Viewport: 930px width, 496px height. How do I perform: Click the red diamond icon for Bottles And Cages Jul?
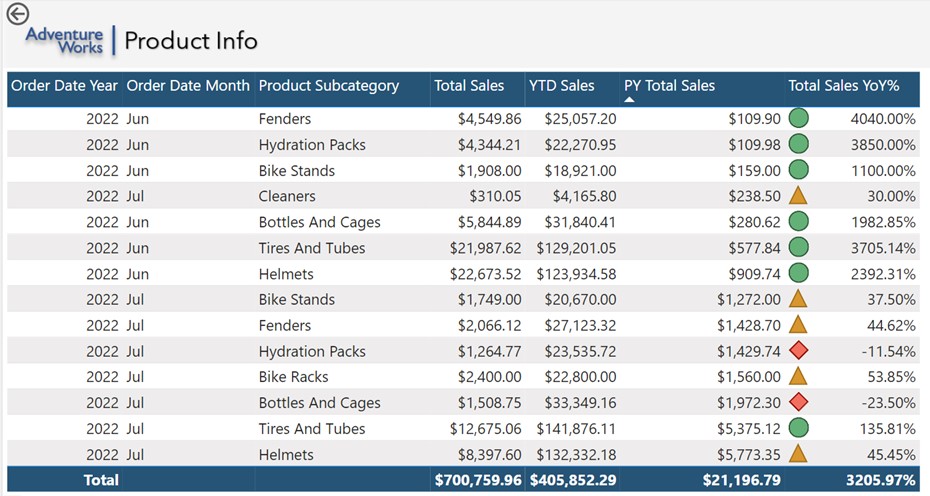pyautogui.click(x=798, y=403)
